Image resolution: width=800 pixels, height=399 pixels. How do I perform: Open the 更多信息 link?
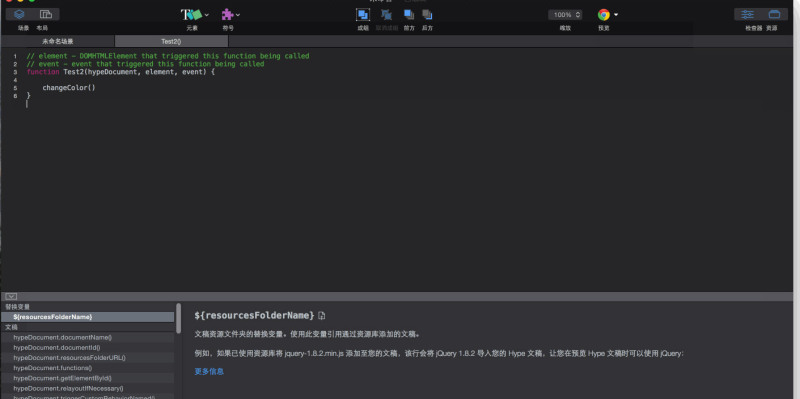tap(209, 371)
